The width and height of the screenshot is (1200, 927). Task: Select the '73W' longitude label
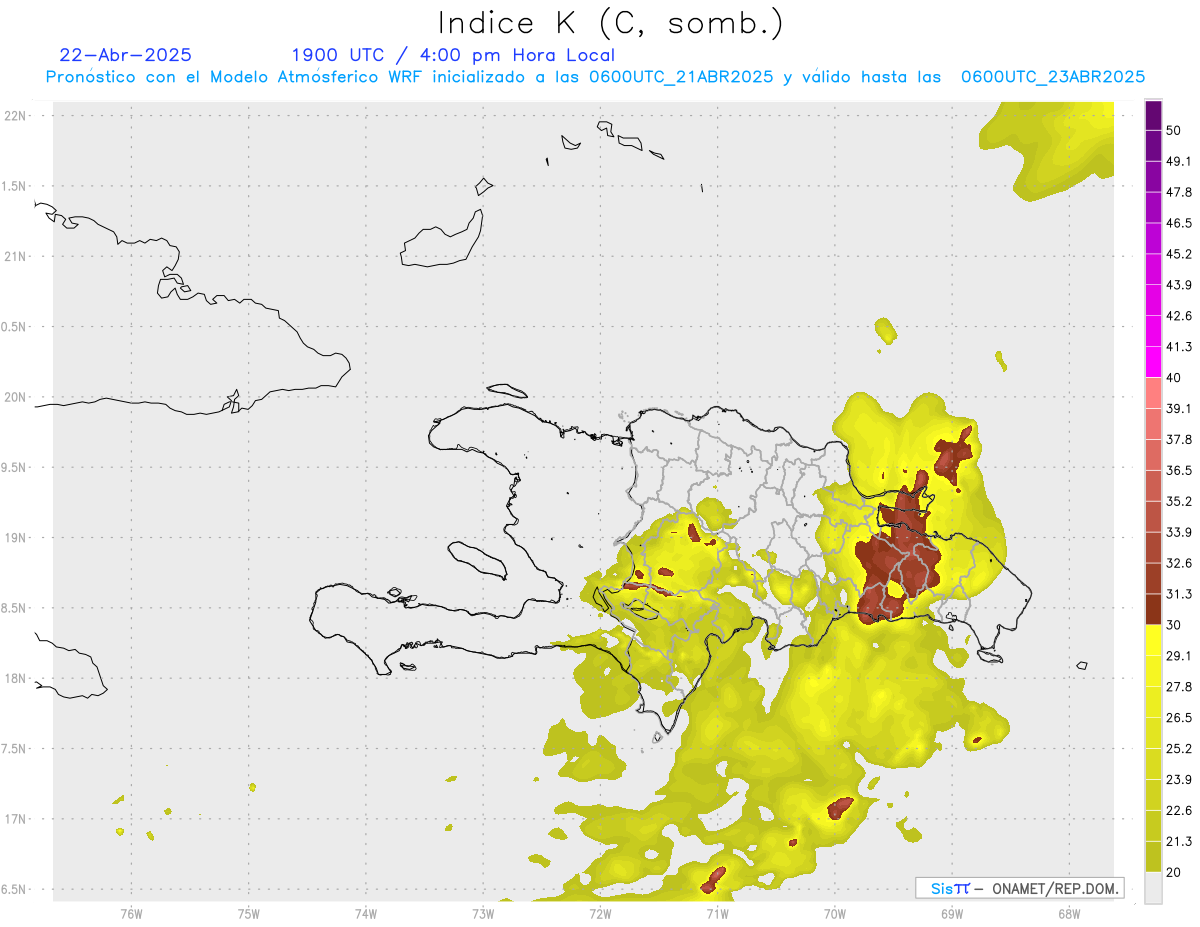click(483, 914)
